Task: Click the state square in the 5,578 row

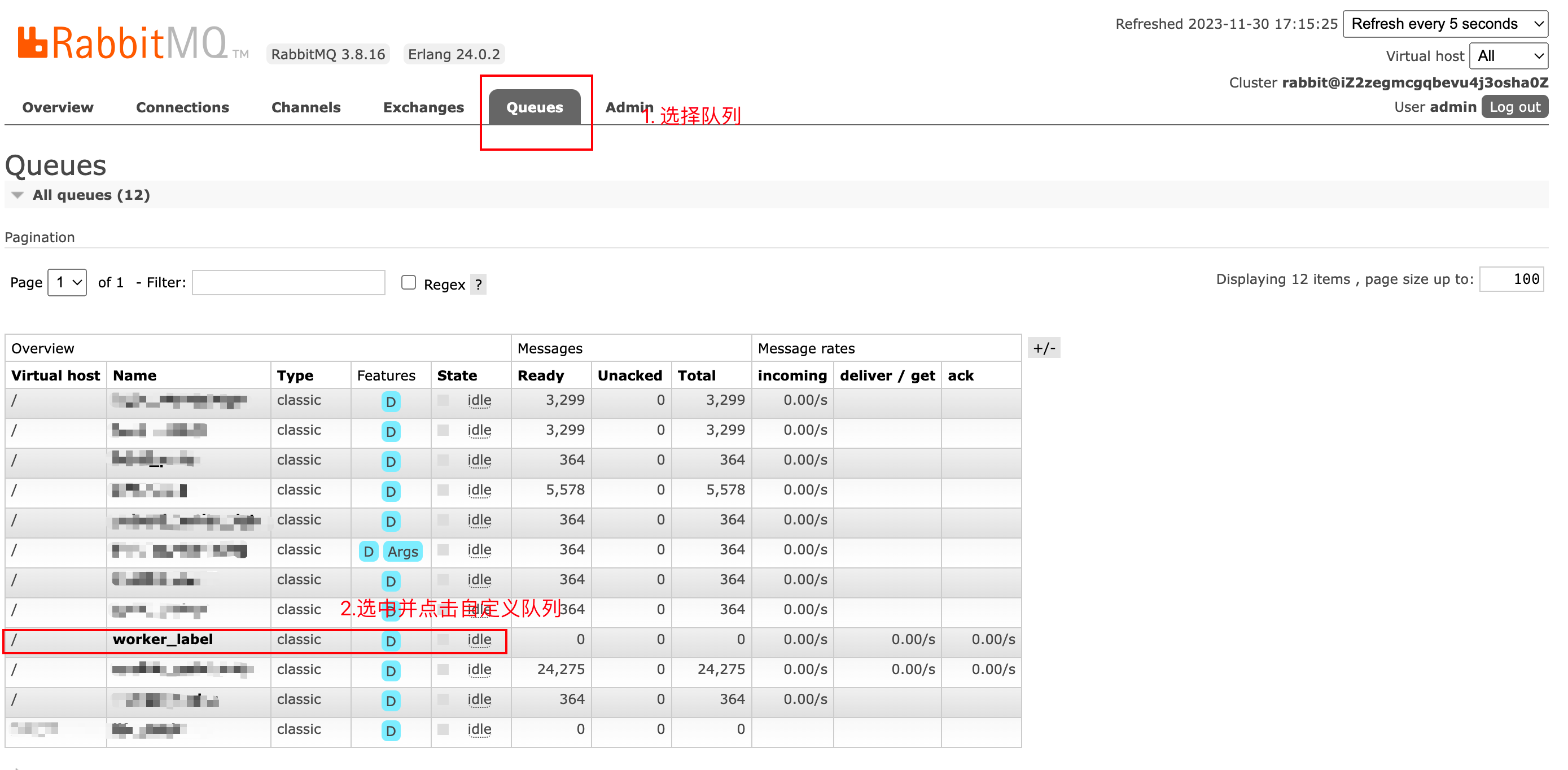Action: 443,490
